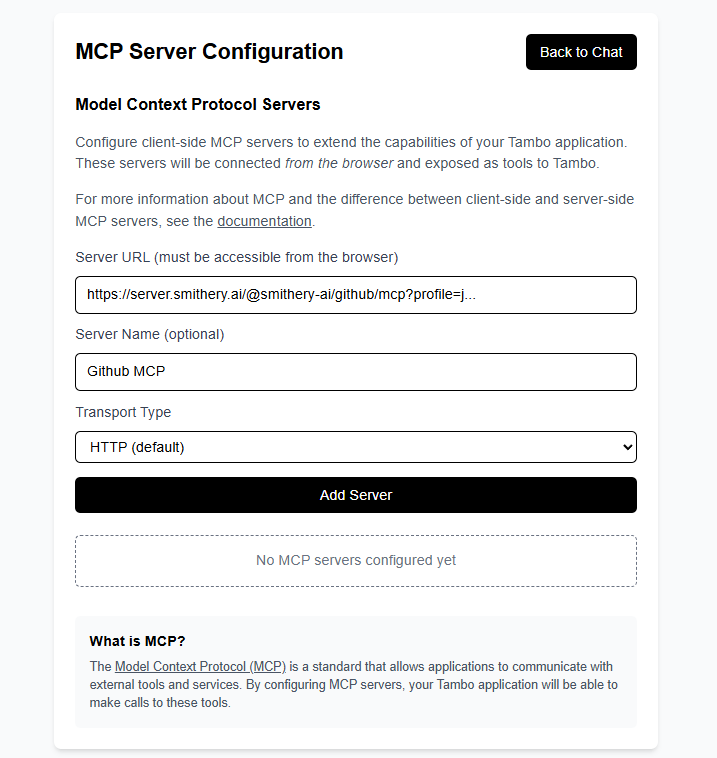Click the Add Server button
717x758 pixels.
pos(355,495)
